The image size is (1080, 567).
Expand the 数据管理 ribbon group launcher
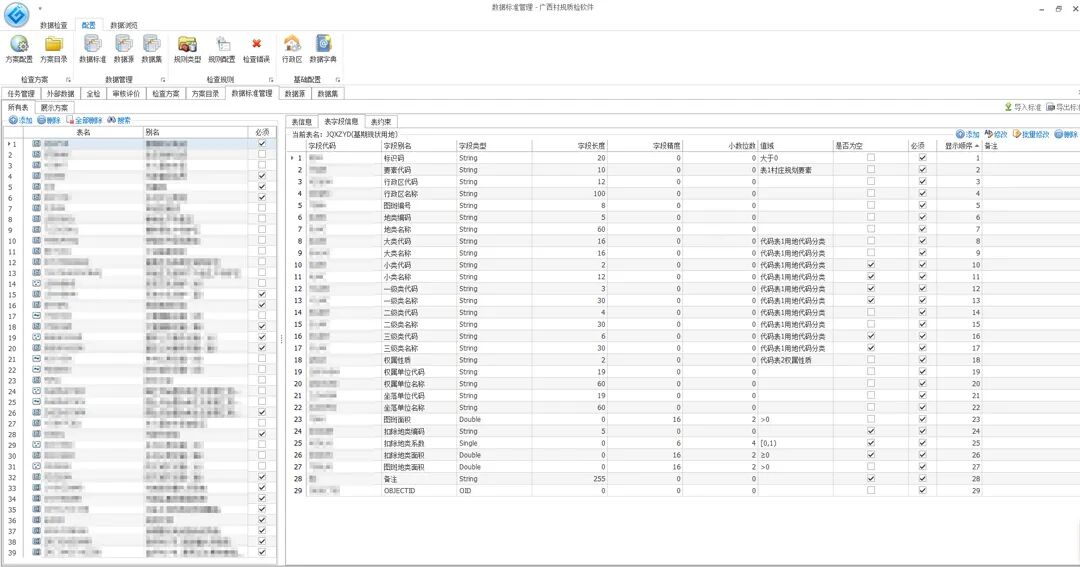point(163,80)
